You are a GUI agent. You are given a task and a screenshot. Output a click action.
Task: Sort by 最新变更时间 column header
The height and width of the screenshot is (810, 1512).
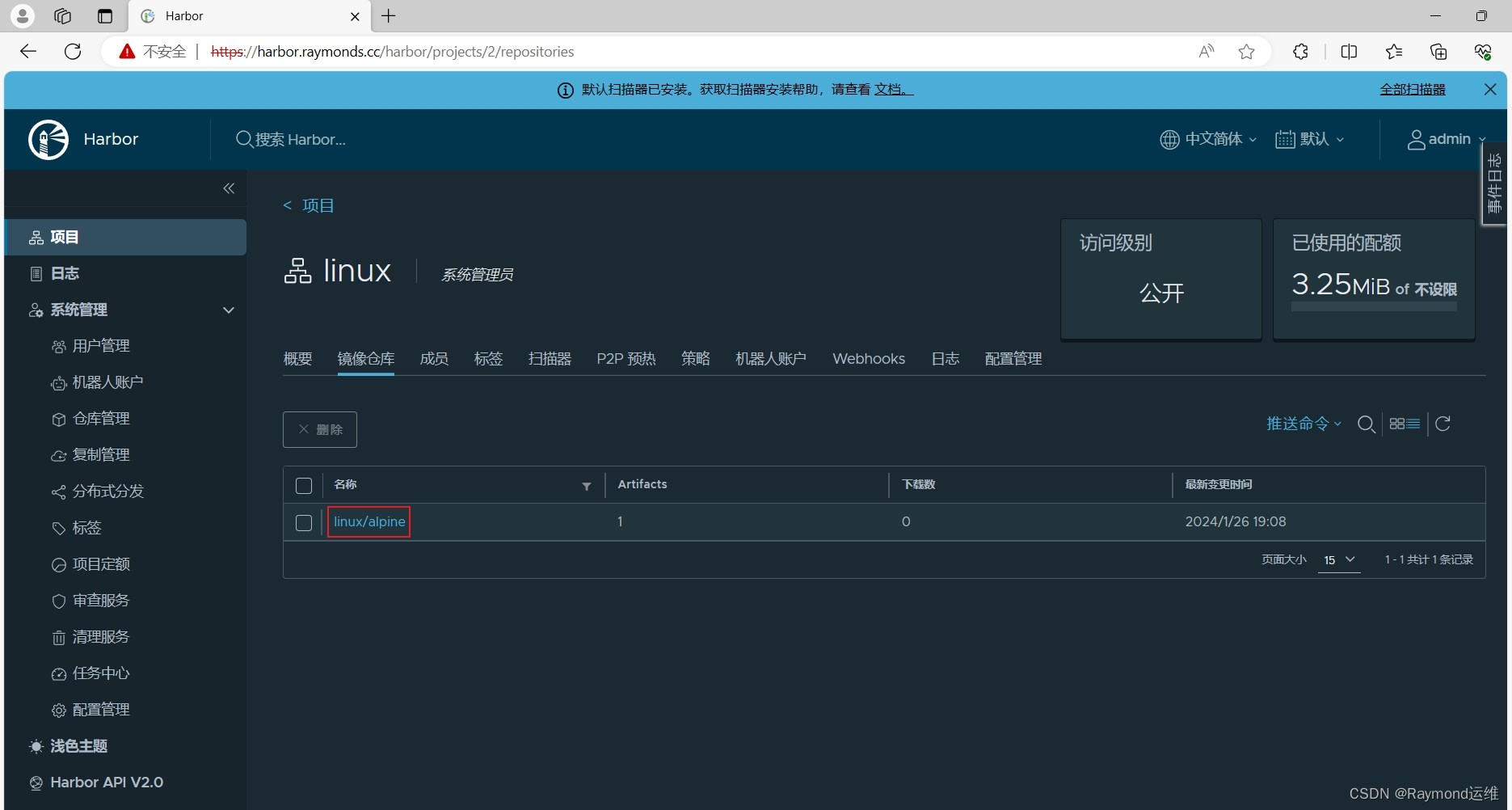click(1219, 485)
